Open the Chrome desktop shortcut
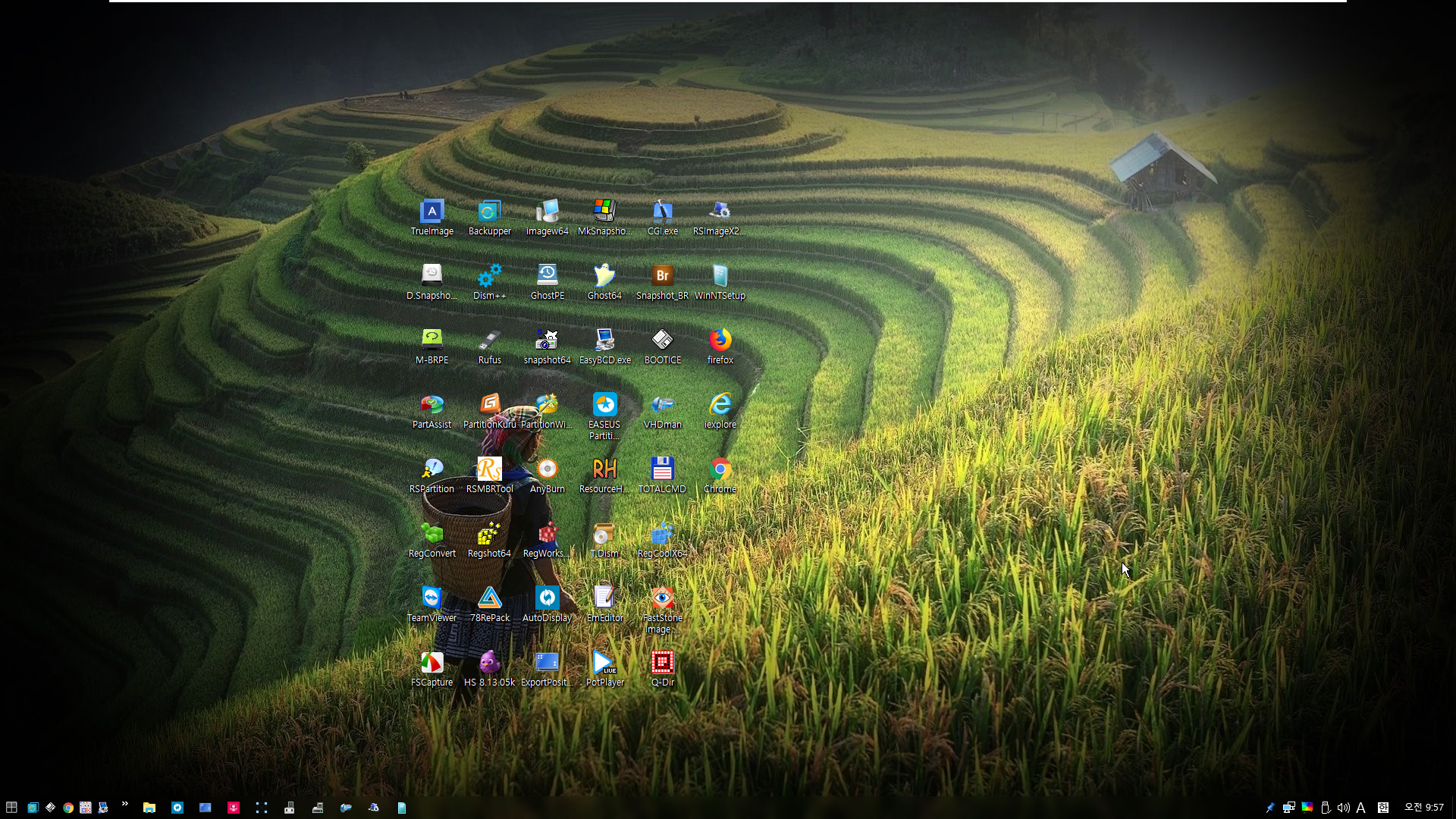The height and width of the screenshot is (819, 1456). click(720, 475)
